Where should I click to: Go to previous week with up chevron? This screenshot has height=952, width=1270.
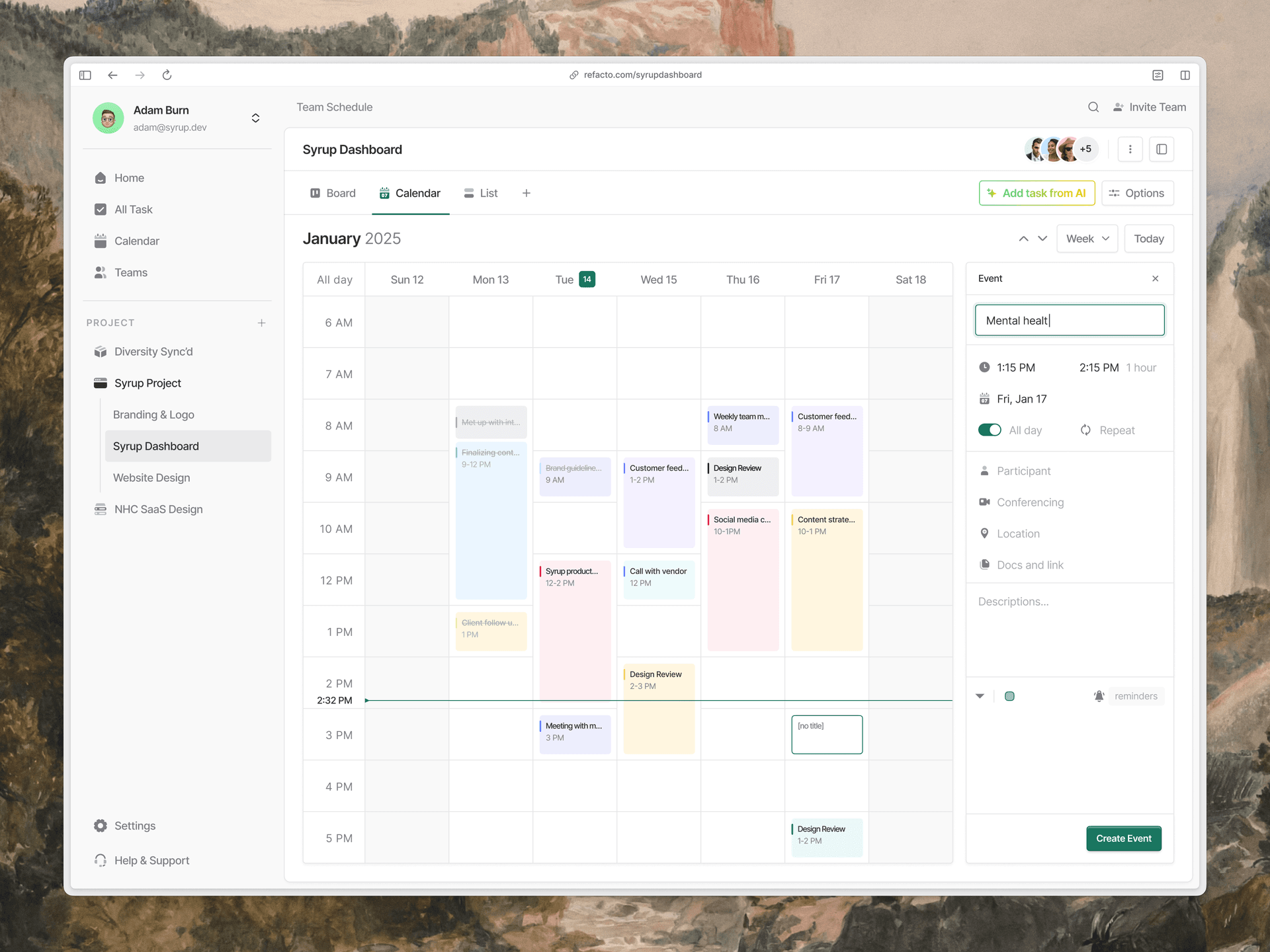point(1023,239)
